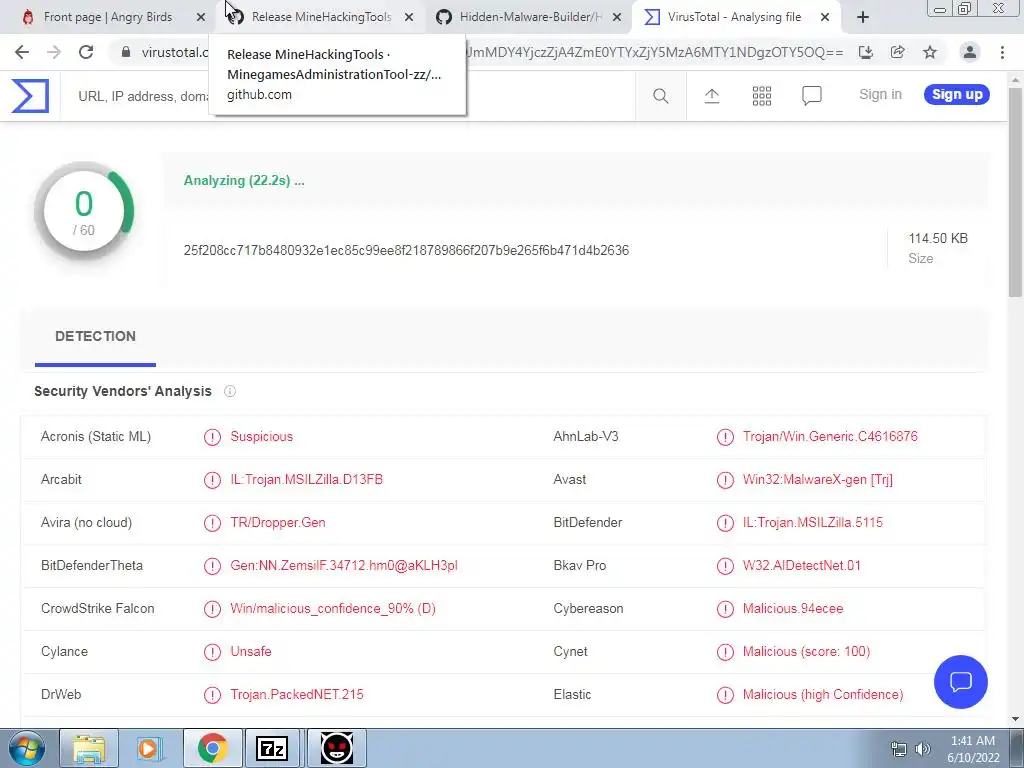This screenshot has height=768, width=1024.
Task: Open the red-eyed cat taskbar app
Action: [336, 748]
